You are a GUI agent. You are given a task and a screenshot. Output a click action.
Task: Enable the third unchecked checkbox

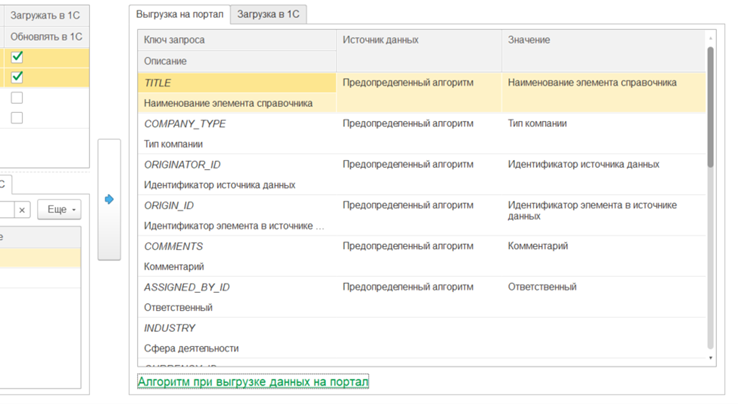coord(17,98)
